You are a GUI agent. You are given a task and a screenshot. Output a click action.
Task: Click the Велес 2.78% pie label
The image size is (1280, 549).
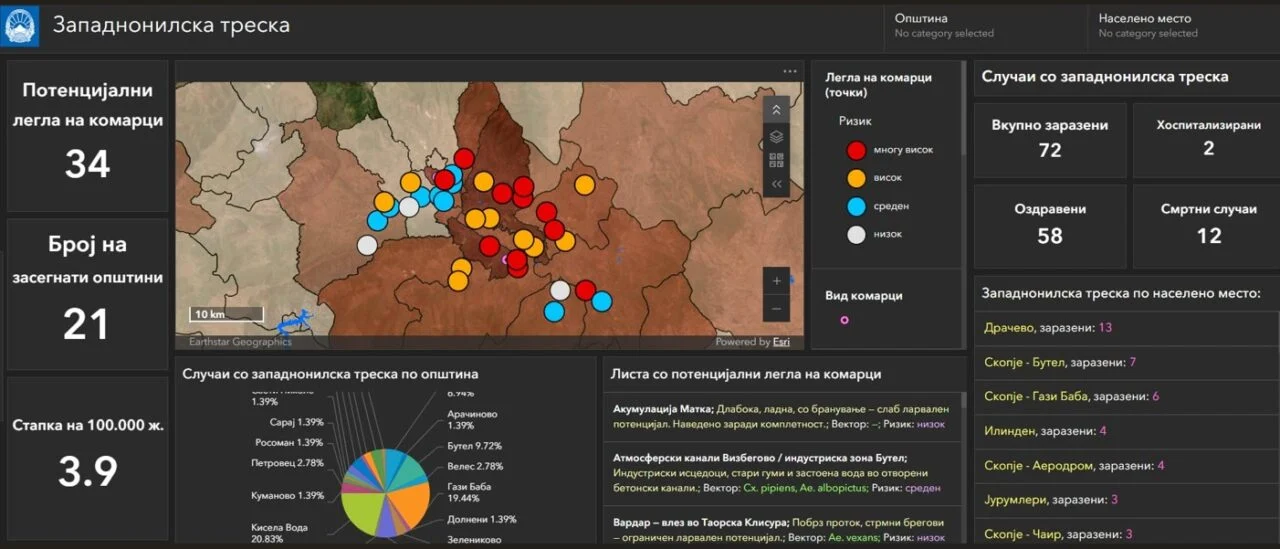click(x=474, y=466)
